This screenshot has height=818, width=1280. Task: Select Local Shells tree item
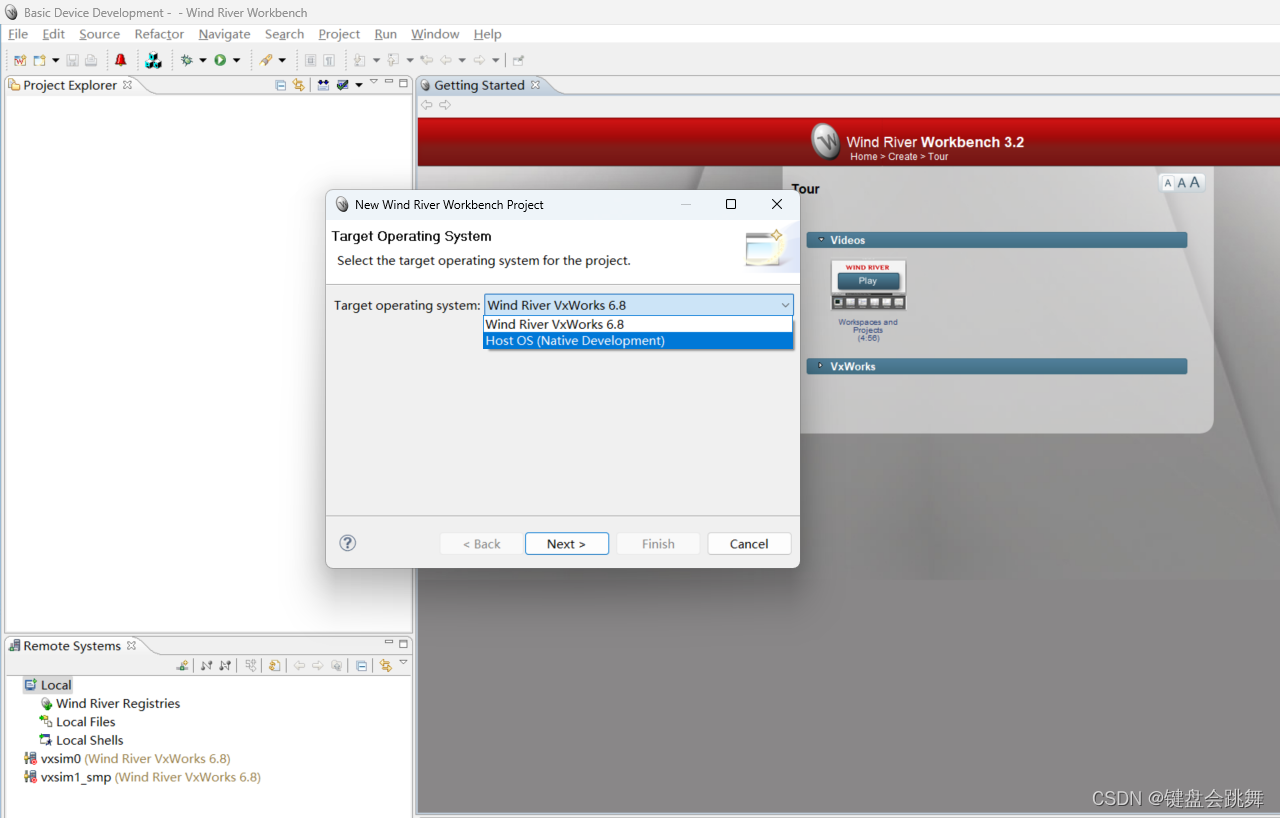[81, 740]
